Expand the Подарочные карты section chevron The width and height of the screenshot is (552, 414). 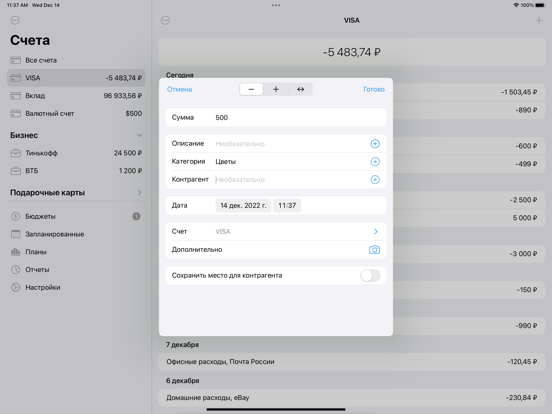pyautogui.click(x=139, y=193)
